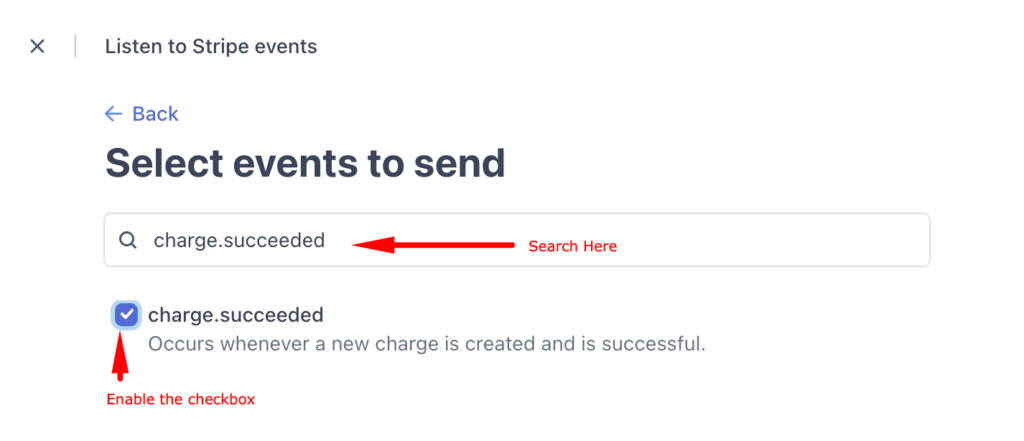
Task: Click the word Stripe in the header title
Action: tap(216, 46)
